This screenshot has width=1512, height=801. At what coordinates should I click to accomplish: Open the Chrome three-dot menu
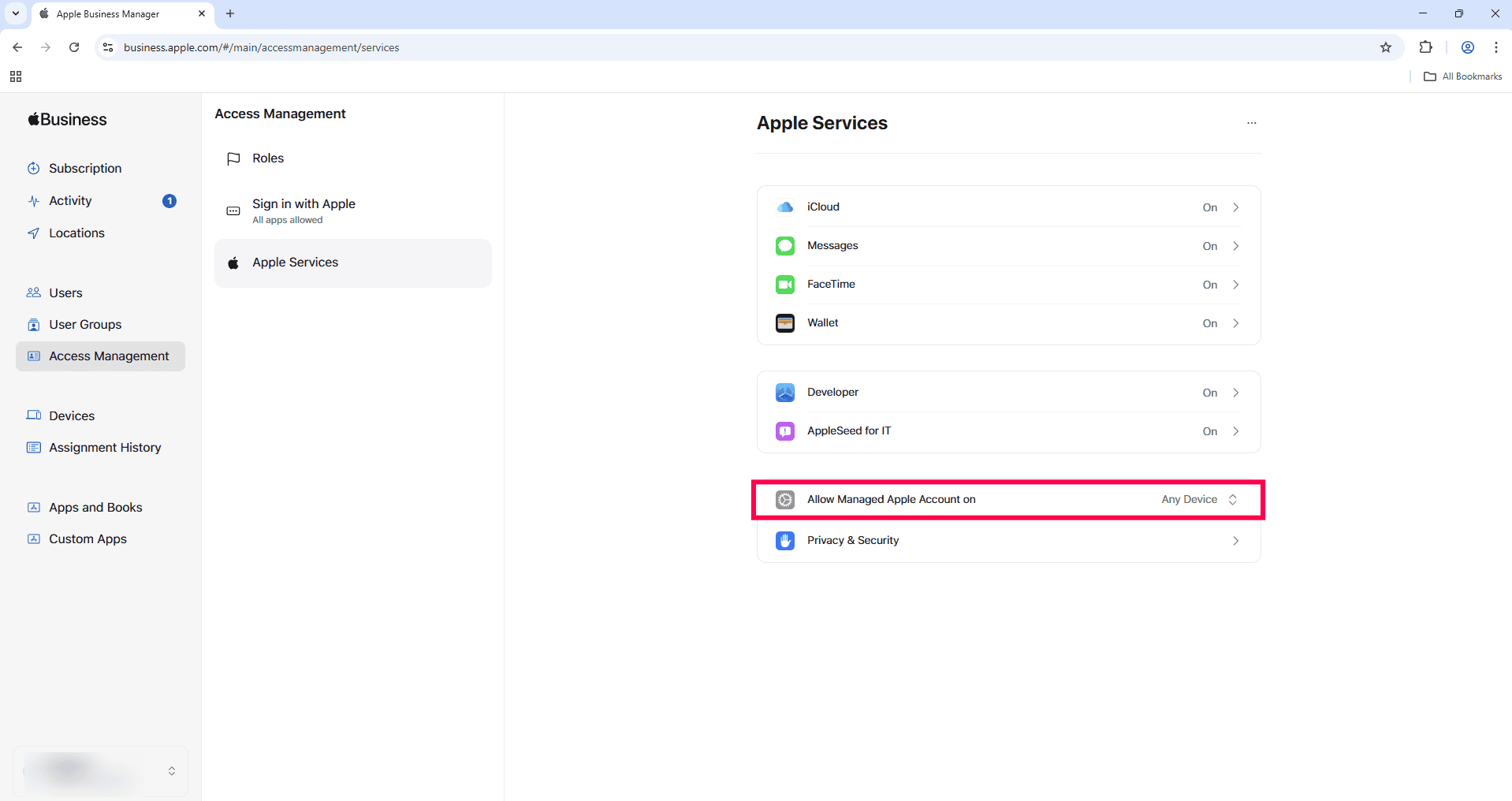pos(1496,47)
